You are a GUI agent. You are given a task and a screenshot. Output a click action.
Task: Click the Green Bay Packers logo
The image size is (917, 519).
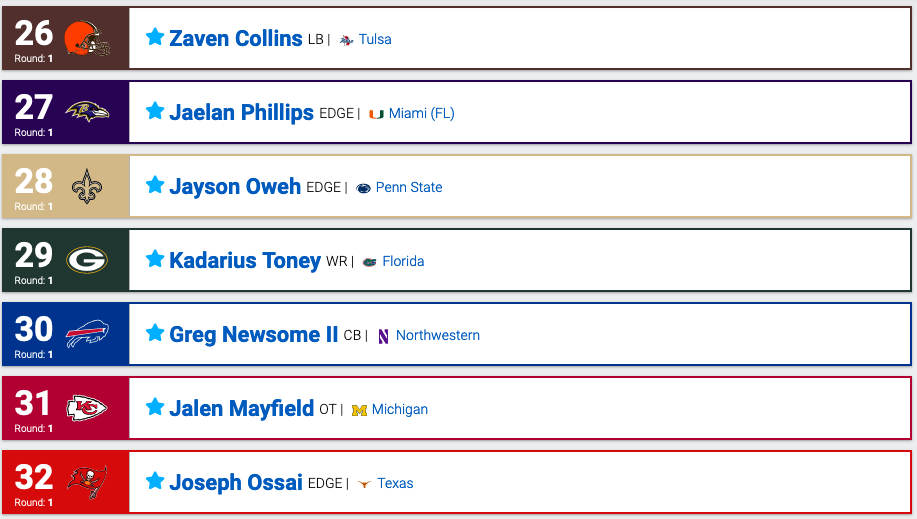87,260
